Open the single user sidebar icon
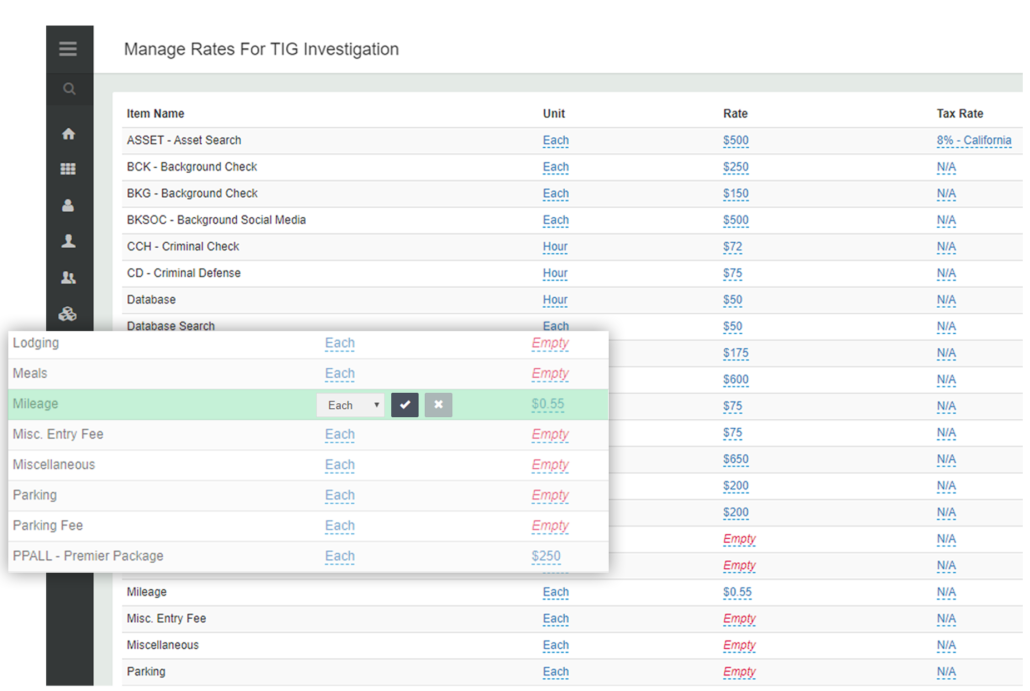Screen dimensions: 1030x691 [x=68, y=205]
